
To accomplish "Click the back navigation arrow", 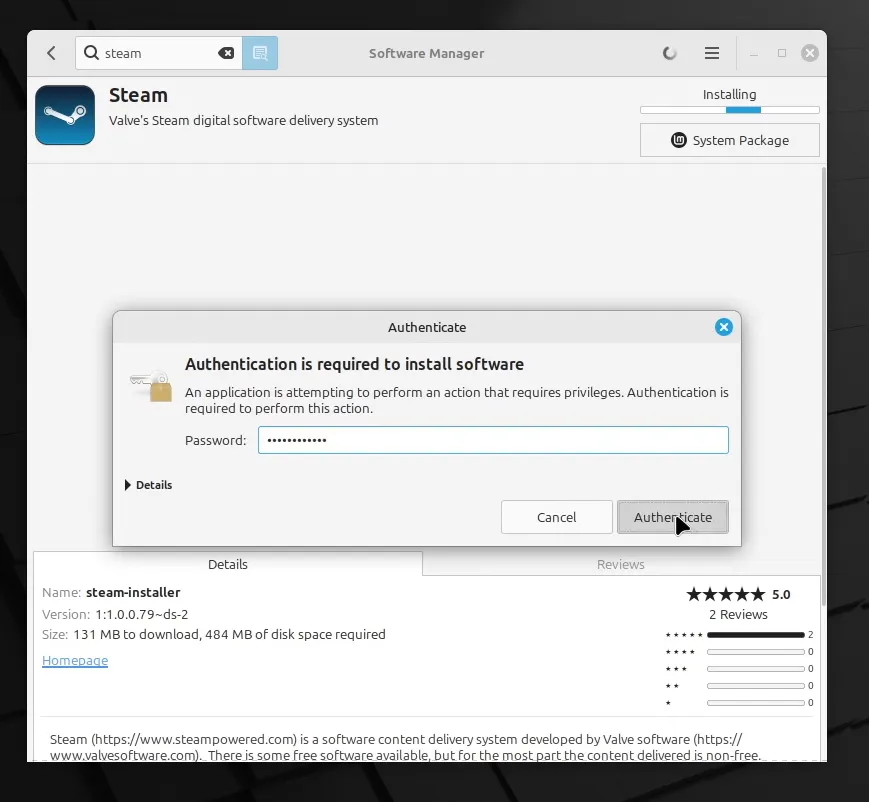I will click(51, 53).
